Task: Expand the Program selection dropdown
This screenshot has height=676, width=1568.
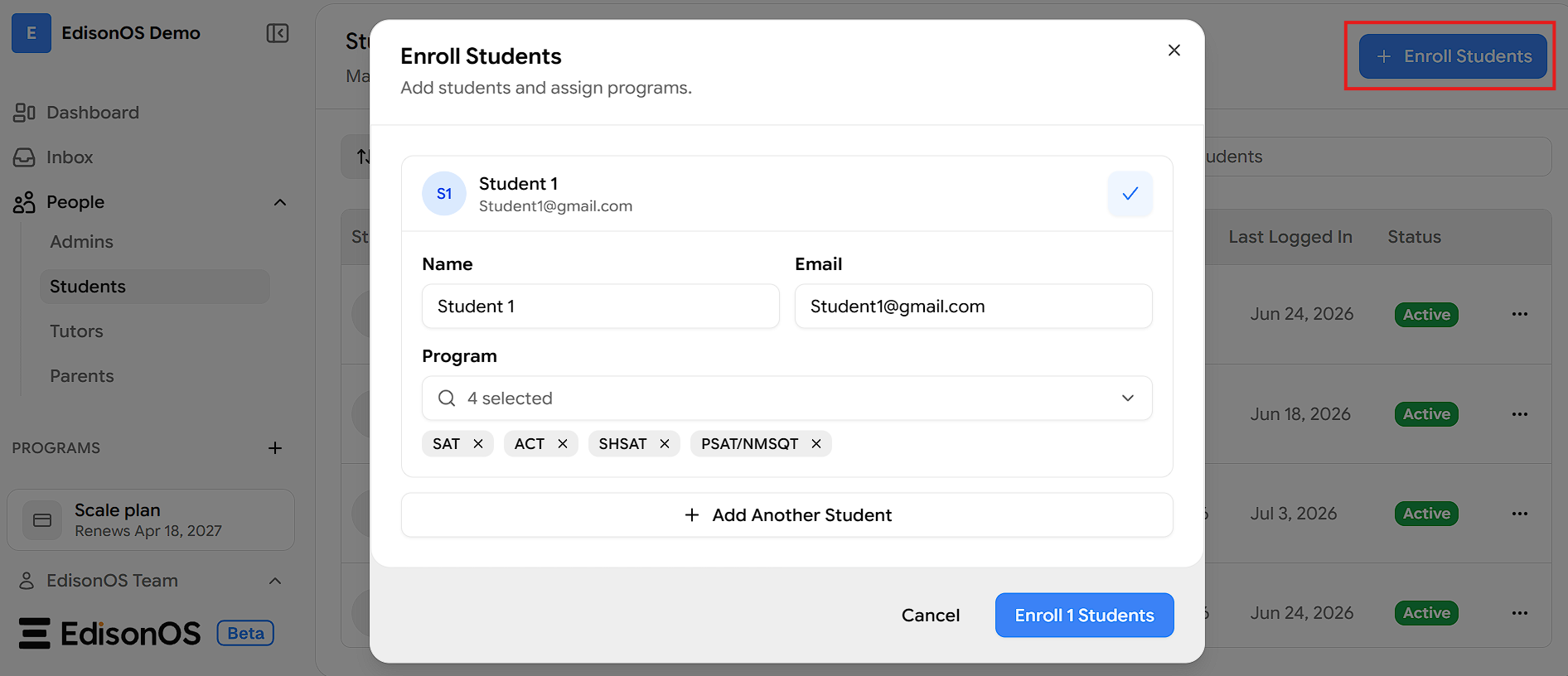Action: 787,398
